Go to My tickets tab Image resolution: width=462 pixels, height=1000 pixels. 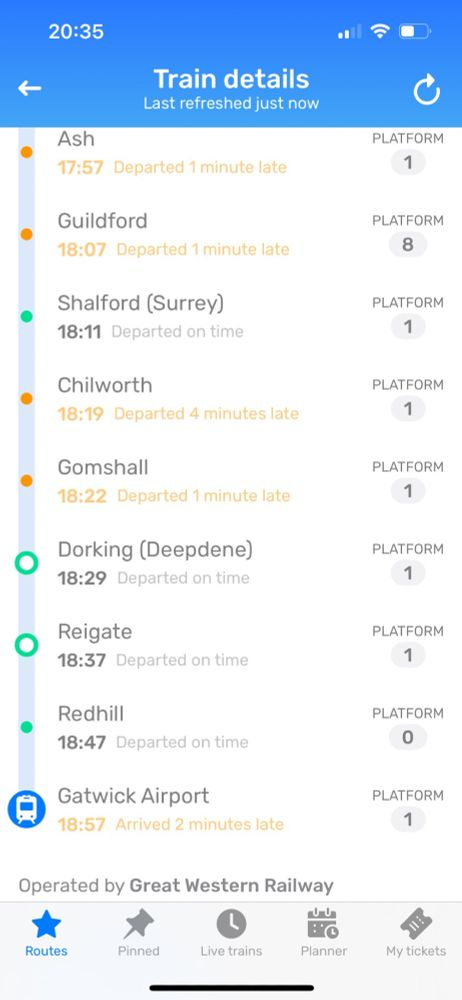tap(416, 933)
